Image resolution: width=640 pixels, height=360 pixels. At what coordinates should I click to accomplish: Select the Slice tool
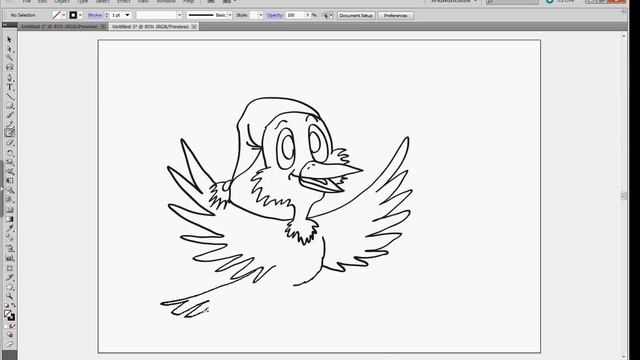click(9, 278)
